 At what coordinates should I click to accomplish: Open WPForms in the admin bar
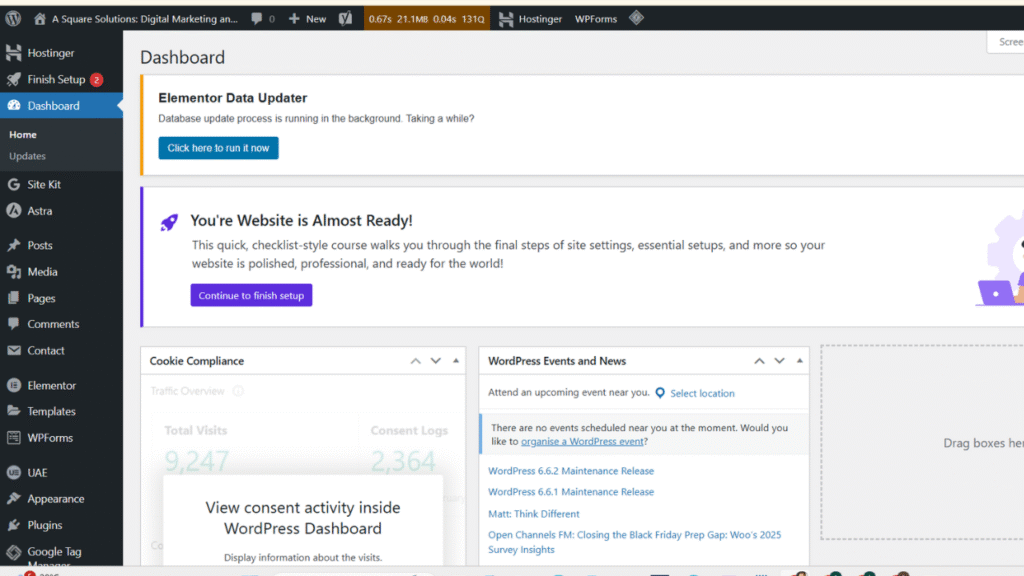(596, 19)
